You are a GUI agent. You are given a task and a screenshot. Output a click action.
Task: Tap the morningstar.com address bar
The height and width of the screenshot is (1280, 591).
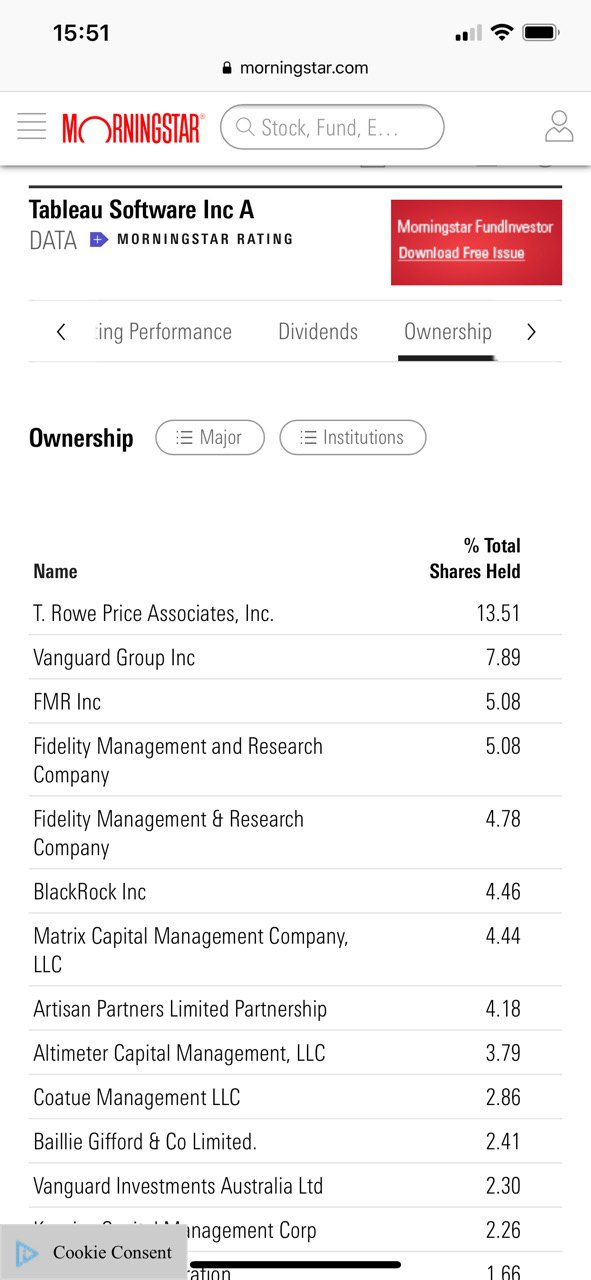[x=295, y=68]
